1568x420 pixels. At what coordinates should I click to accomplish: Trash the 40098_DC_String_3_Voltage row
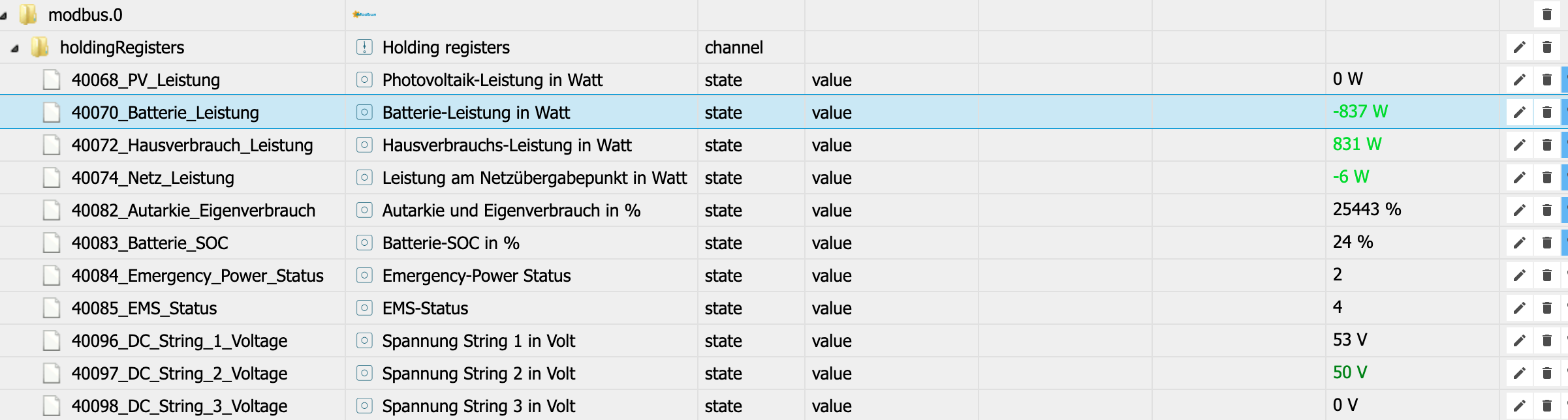[1546, 406]
